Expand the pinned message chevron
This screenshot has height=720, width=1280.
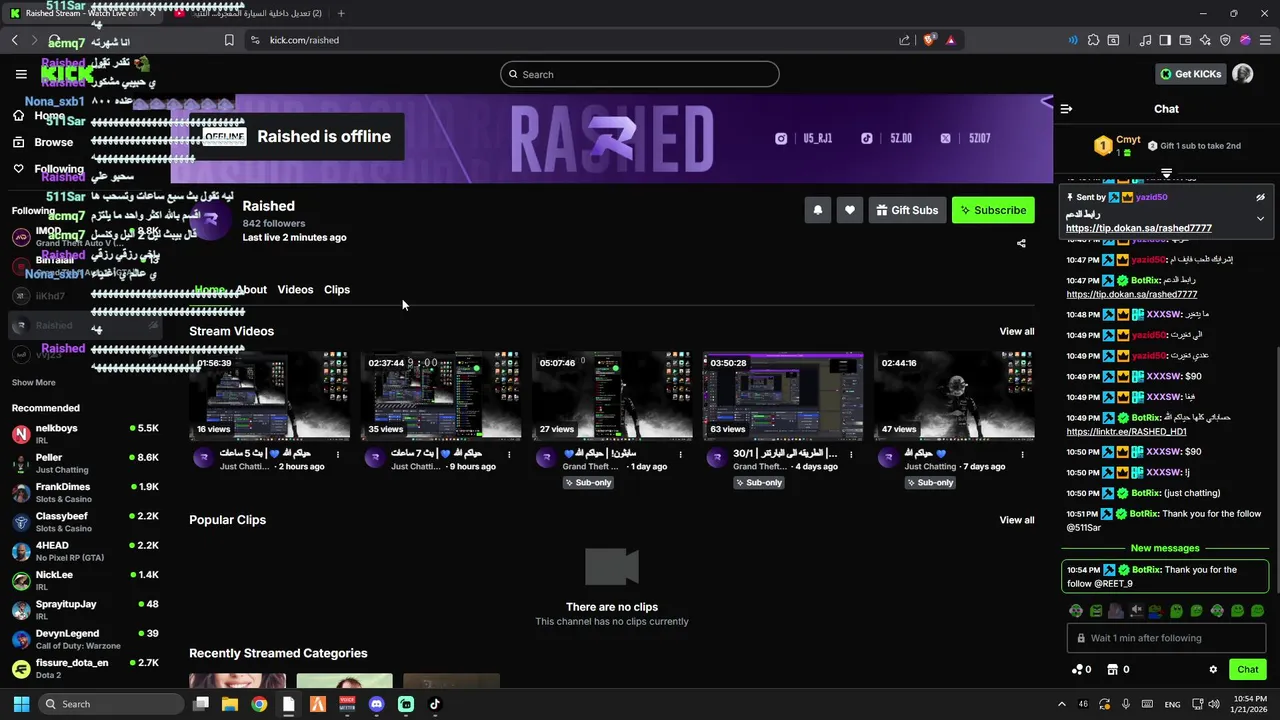pos(1260,218)
